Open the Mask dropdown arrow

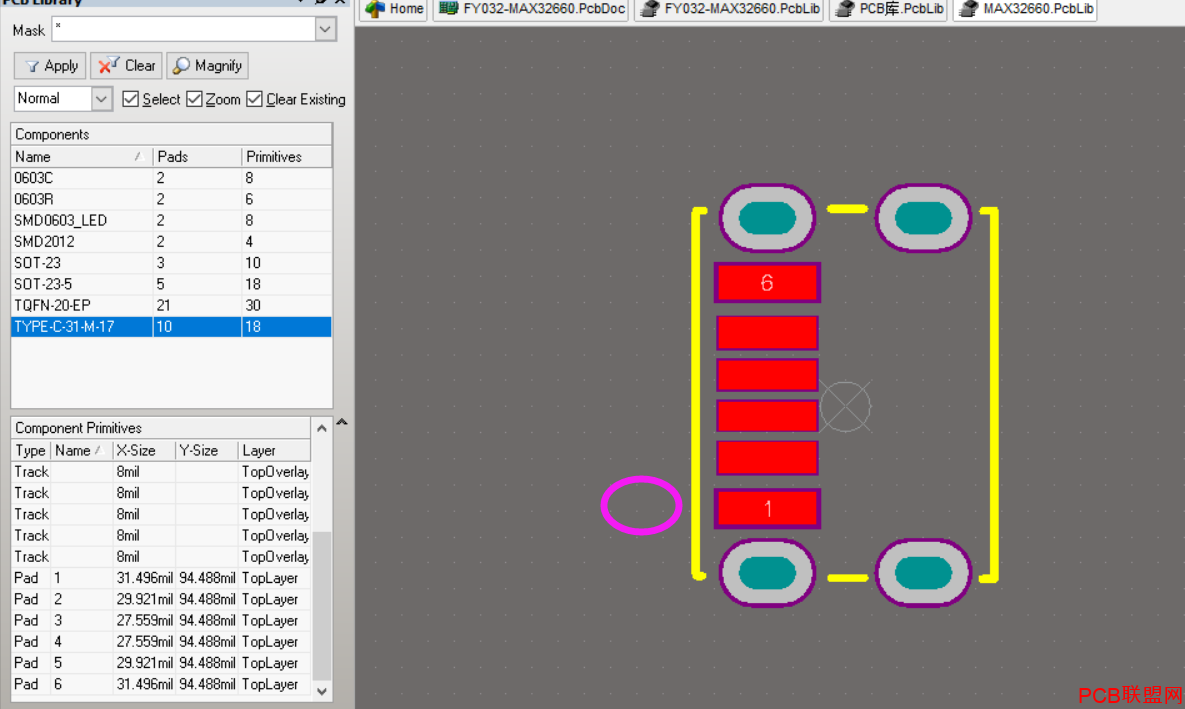coord(325,29)
